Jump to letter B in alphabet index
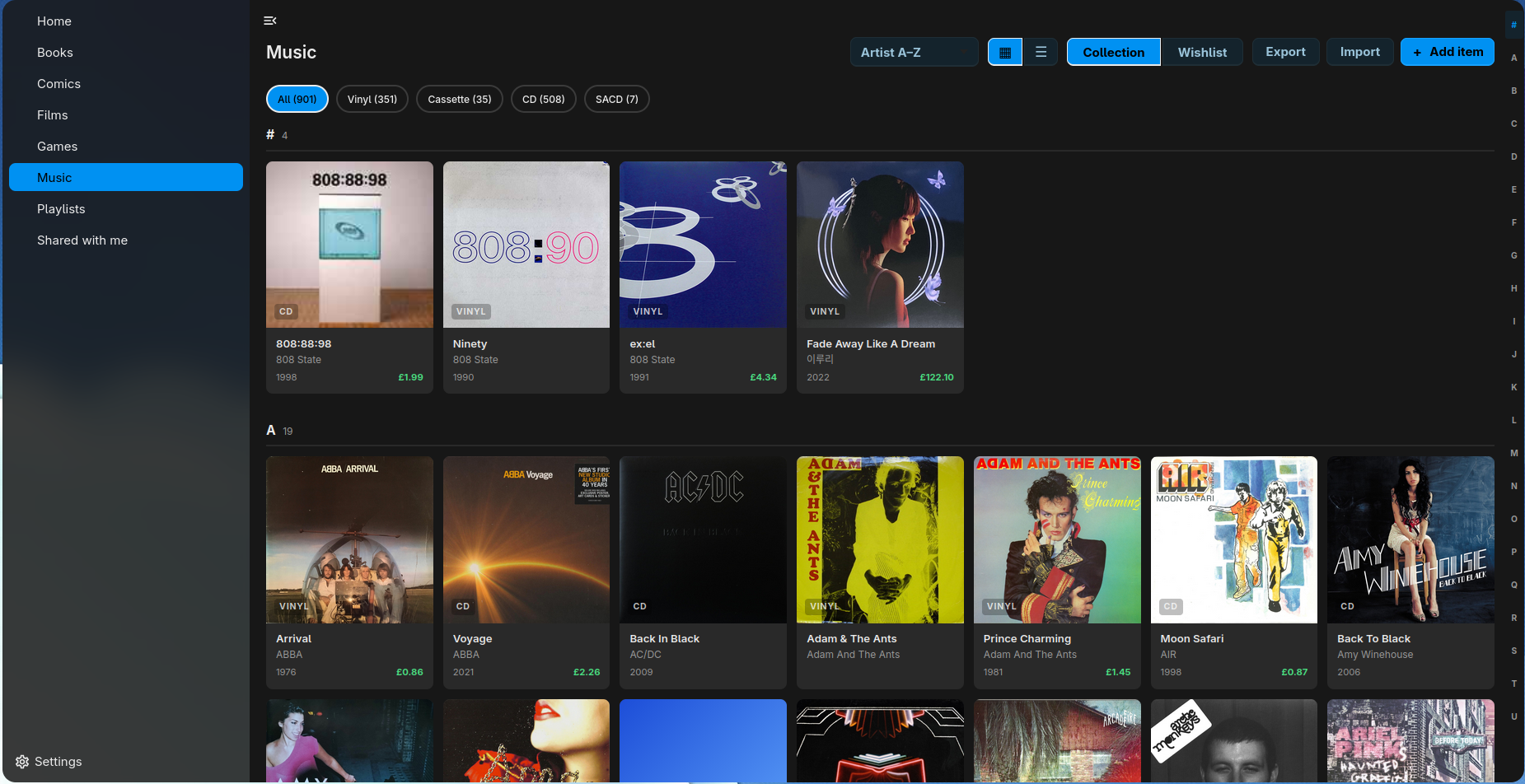Image resolution: width=1525 pixels, height=784 pixels. coord(1513,91)
